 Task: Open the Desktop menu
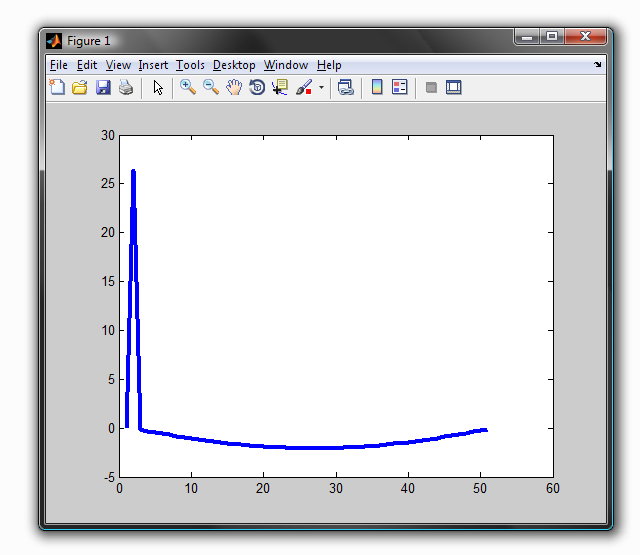[234, 65]
